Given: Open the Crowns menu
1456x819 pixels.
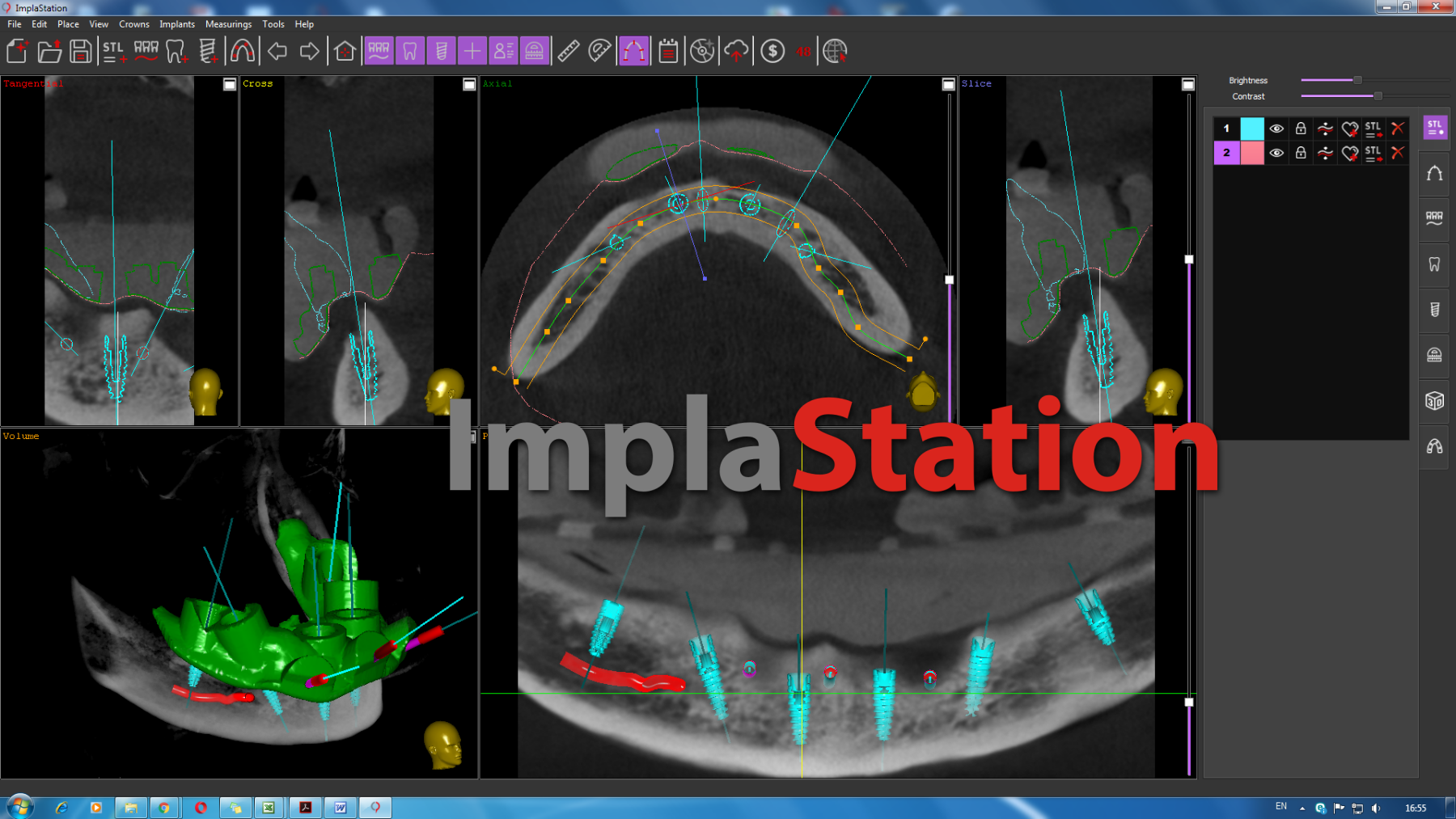Looking at the screenshot, I should coord(134,24).
